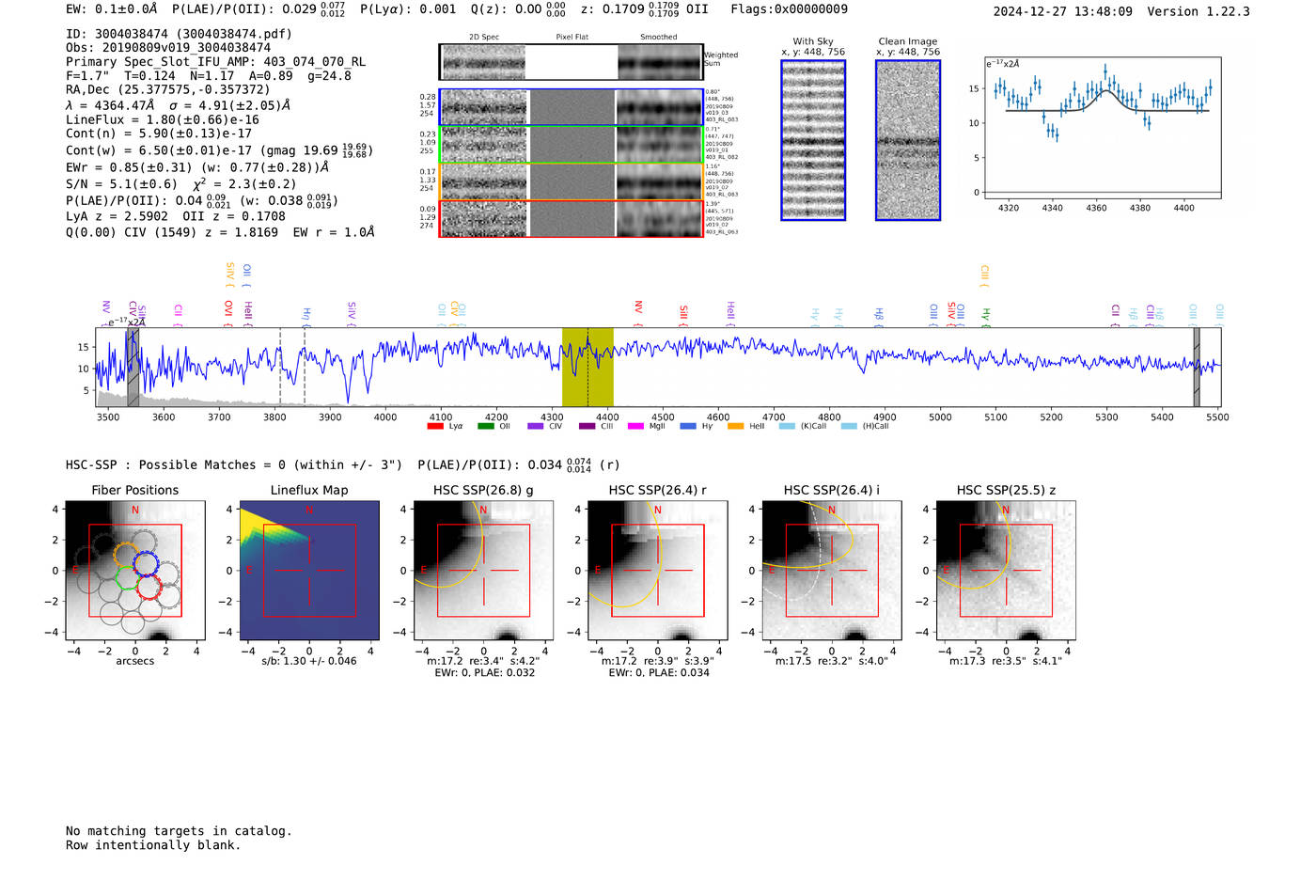Select the red fiber circle in Fiber Positions

[149, 588]
